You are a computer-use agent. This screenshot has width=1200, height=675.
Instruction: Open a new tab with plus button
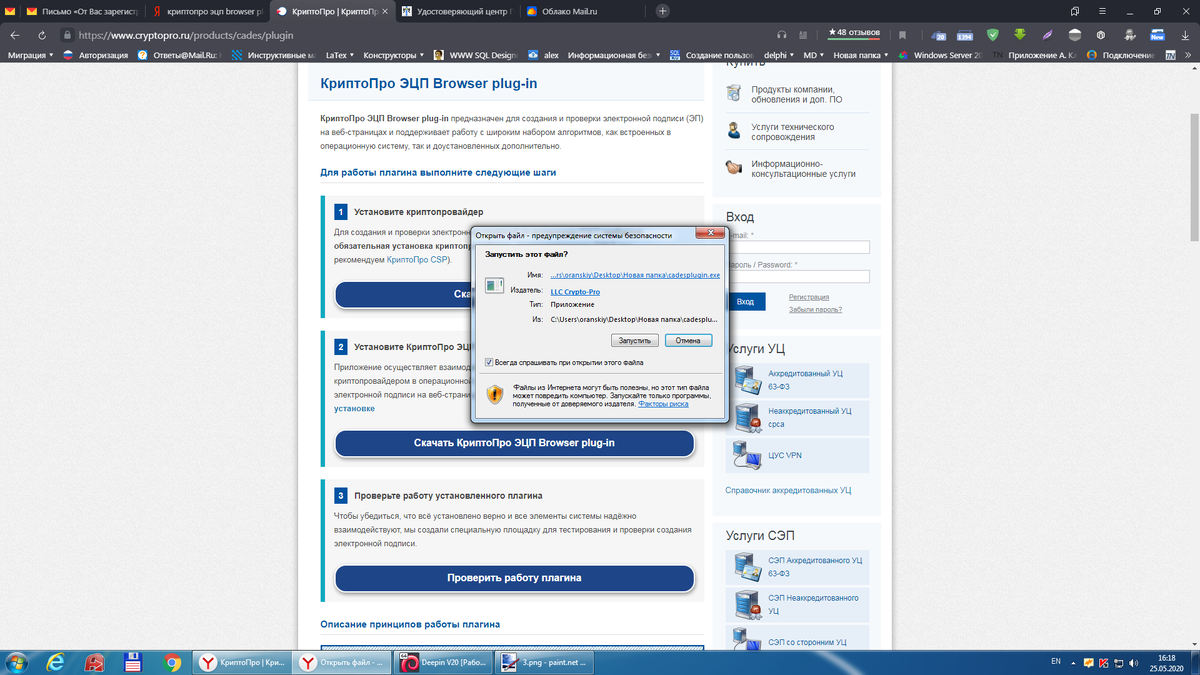[662, 11]
